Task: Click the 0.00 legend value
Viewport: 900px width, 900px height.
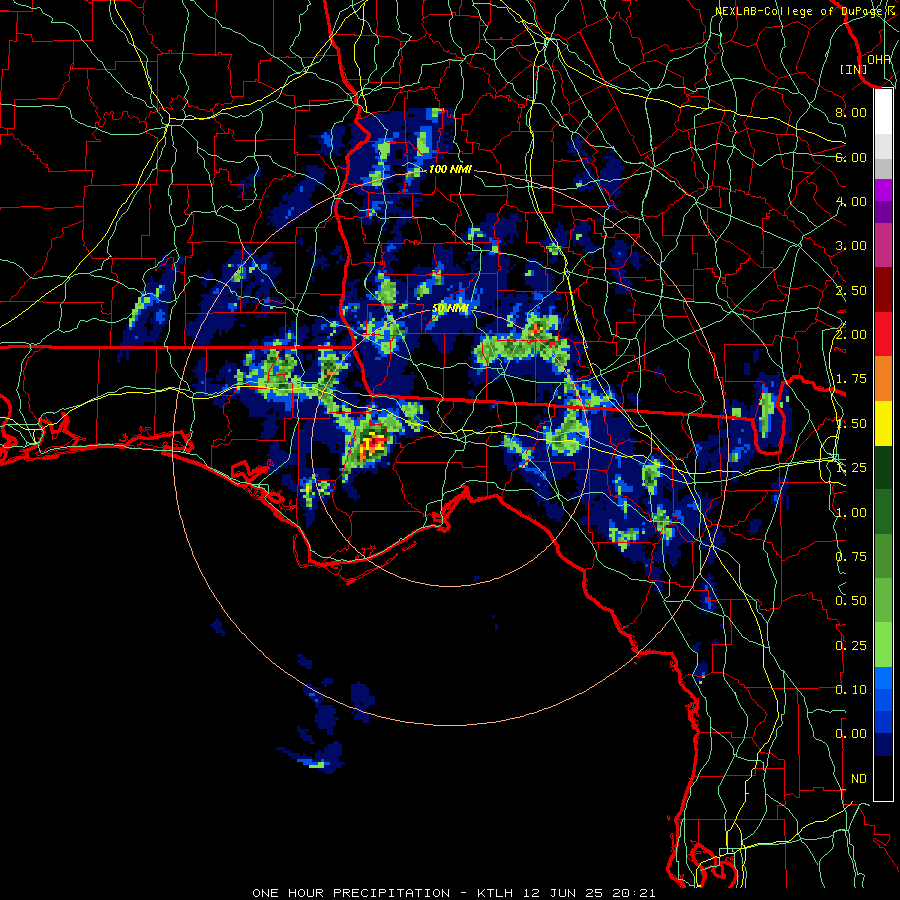Action: click(851, 734)
